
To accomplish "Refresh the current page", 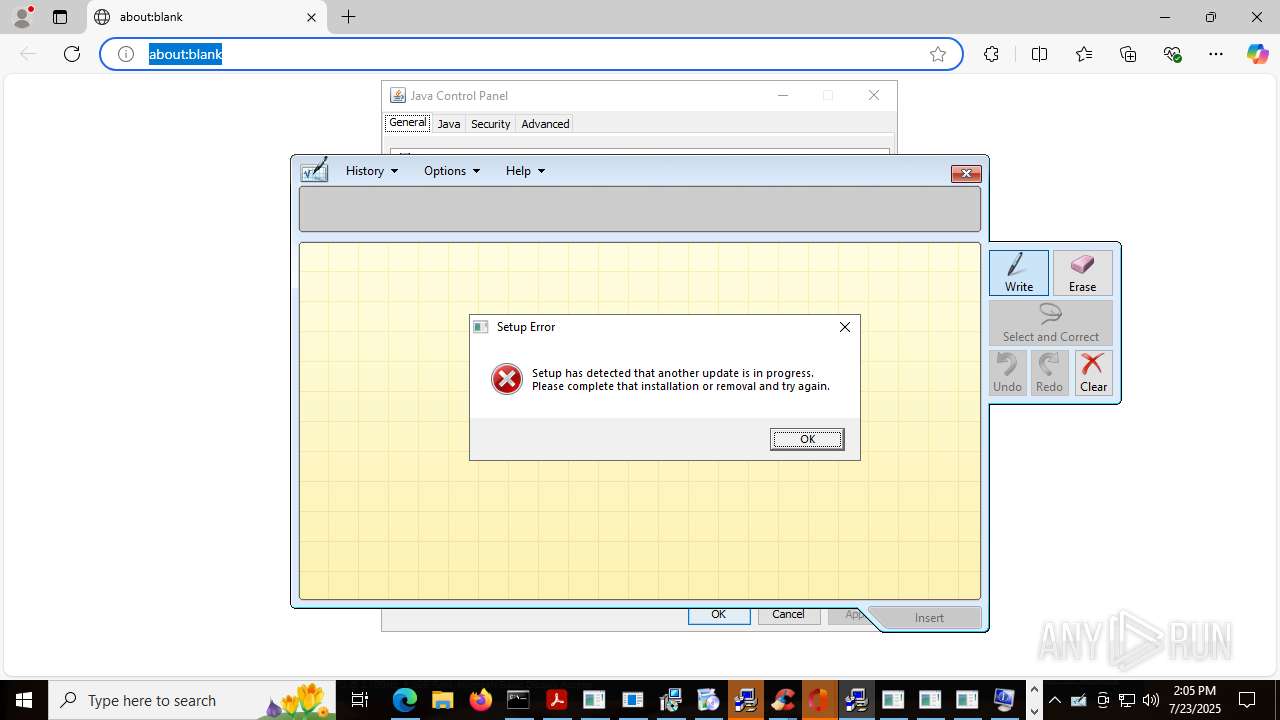I will tap(72, 54).
